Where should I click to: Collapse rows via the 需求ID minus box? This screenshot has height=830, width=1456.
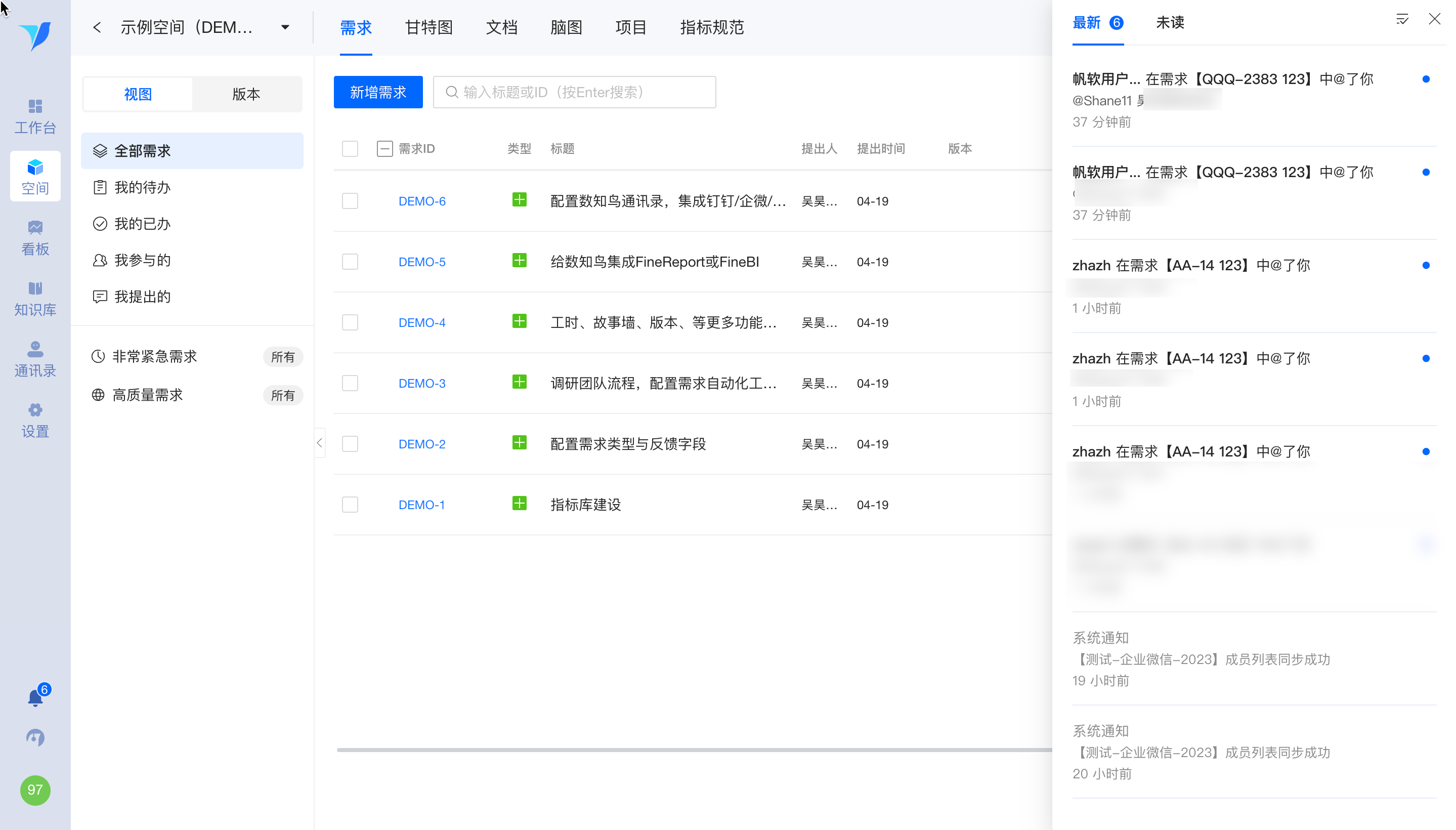[x=384, y=149]
